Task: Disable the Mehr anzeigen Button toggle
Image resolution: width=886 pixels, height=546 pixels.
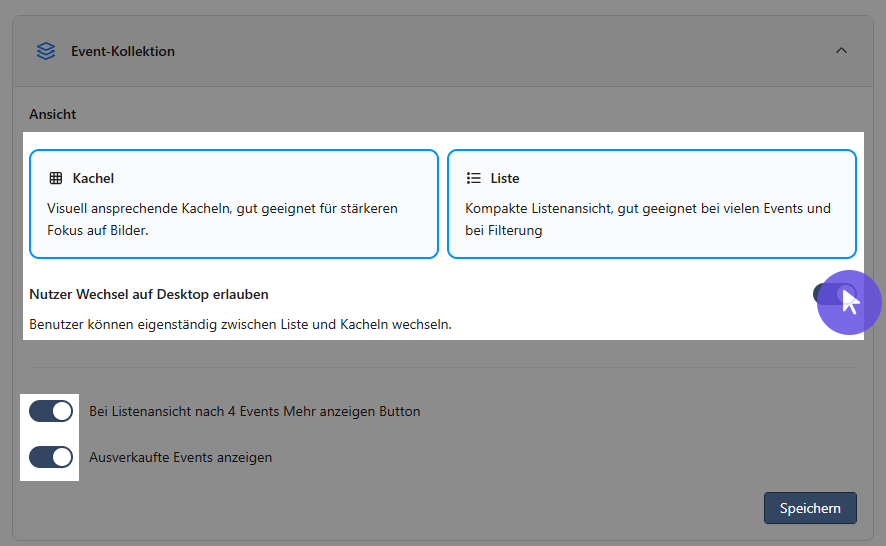Action: 51,411
